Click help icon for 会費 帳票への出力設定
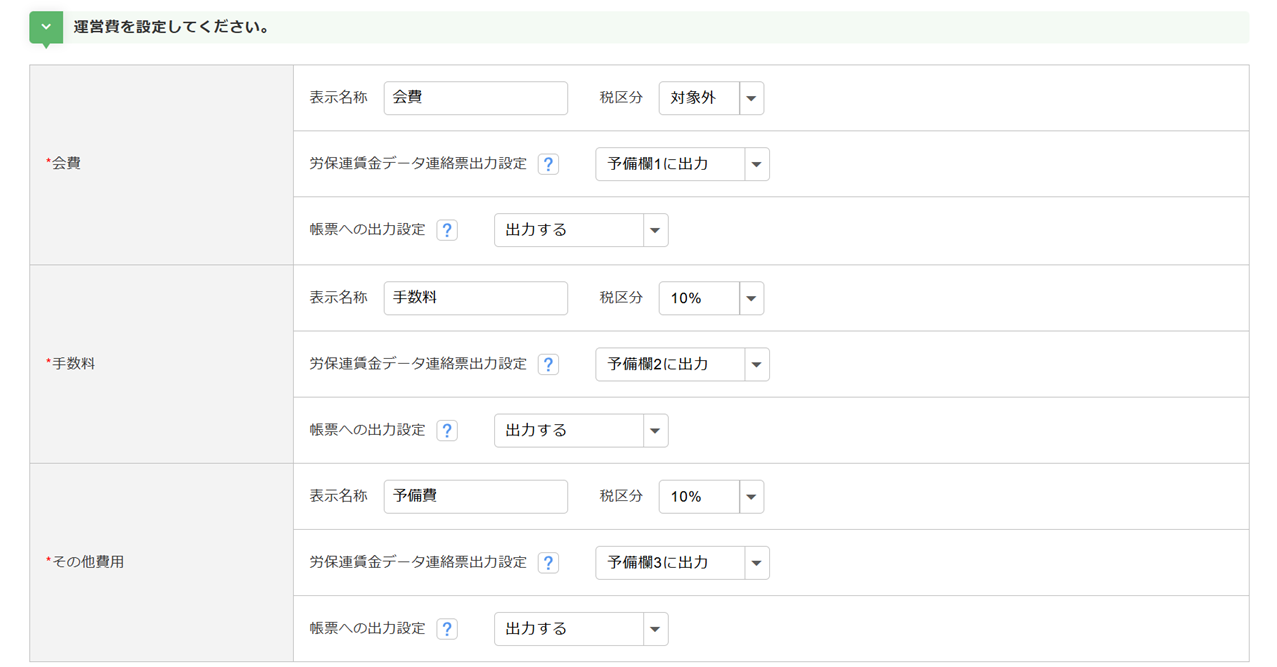The height and width of the screenshot is (667, 1277). (x=447, y=230)
